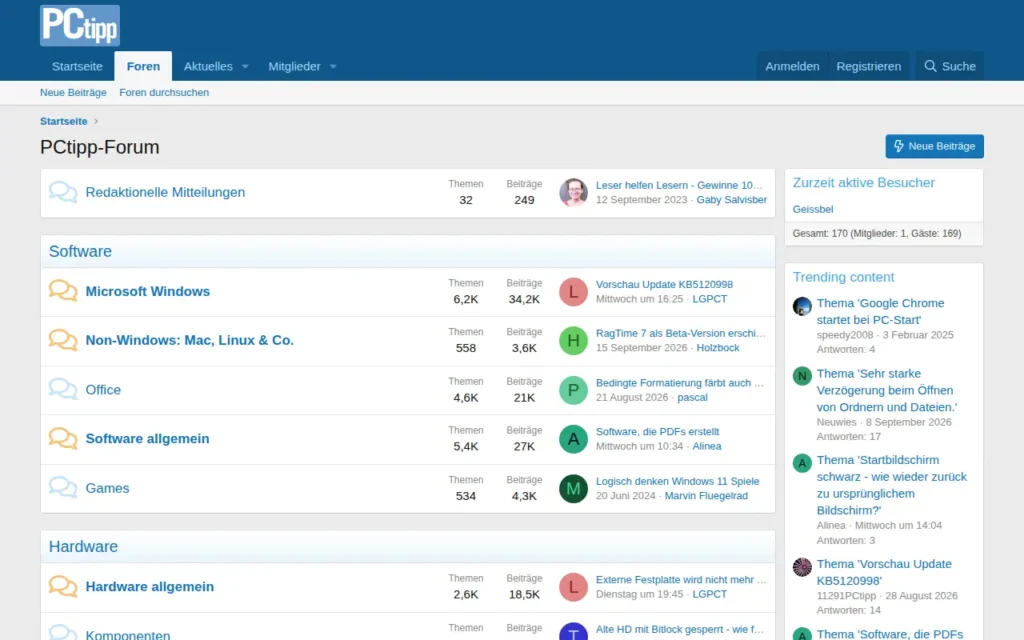The width and height of the screenshot is (1024, 640).
Task: Click username Alinea in Software allgemein row
Action: (x=707, y=447)
